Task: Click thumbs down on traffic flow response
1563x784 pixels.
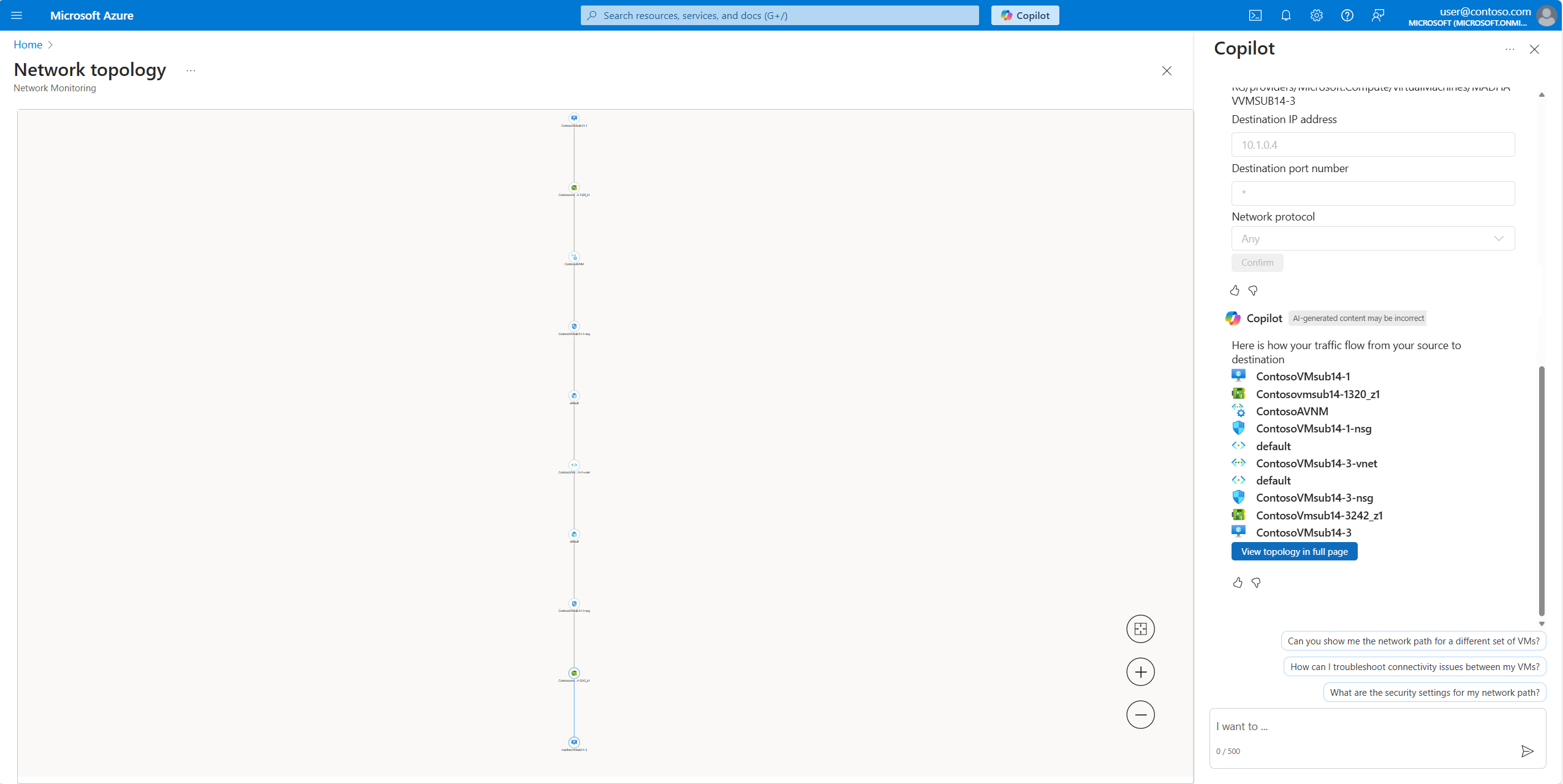Action: pyautogui.click(x=1256, y=582)
